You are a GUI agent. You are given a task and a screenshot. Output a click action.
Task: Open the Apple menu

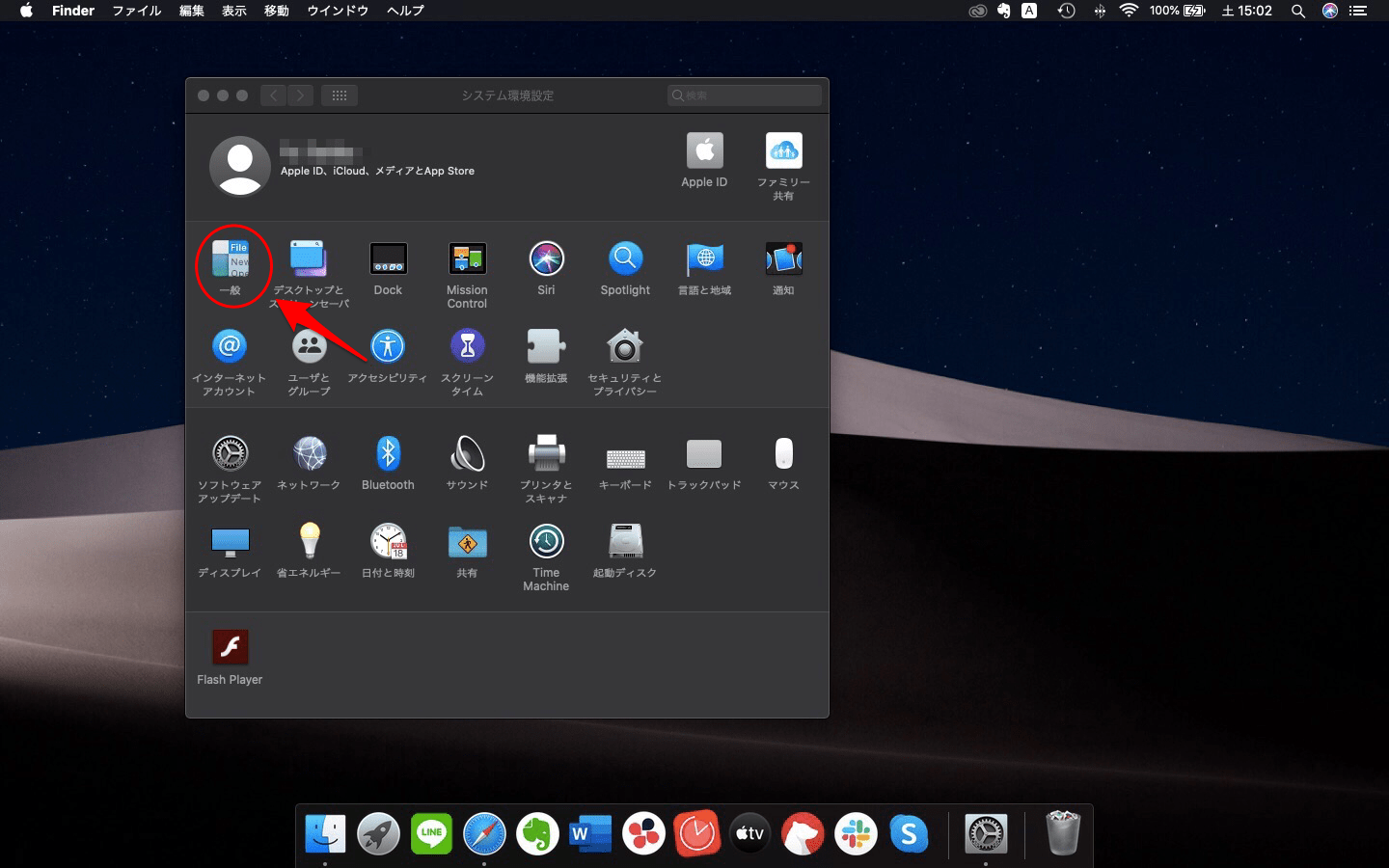point(27,11)
